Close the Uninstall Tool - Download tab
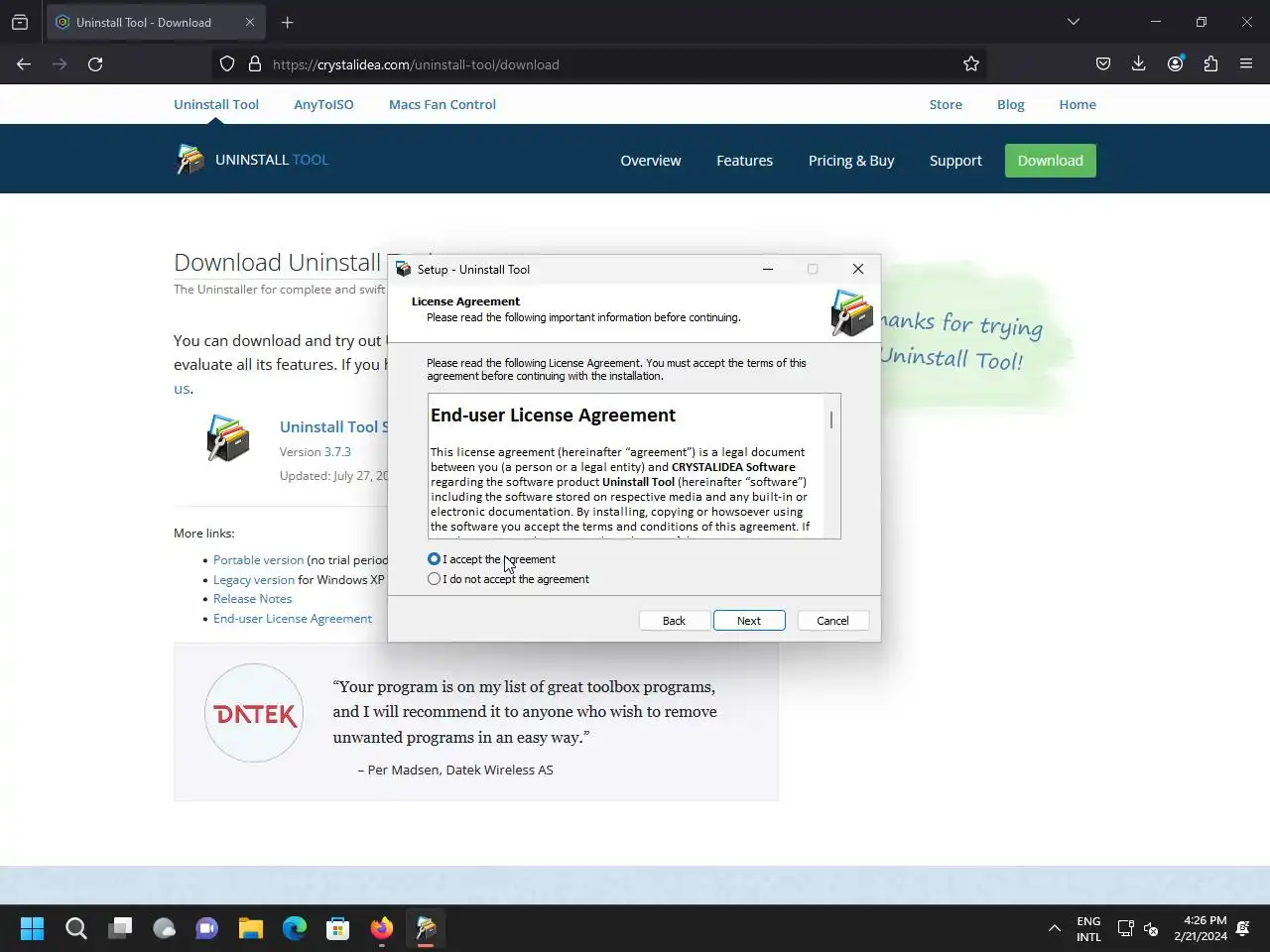Image resolution: width=1270 pixels, height=952 pixels. click(x=250, y=22)
